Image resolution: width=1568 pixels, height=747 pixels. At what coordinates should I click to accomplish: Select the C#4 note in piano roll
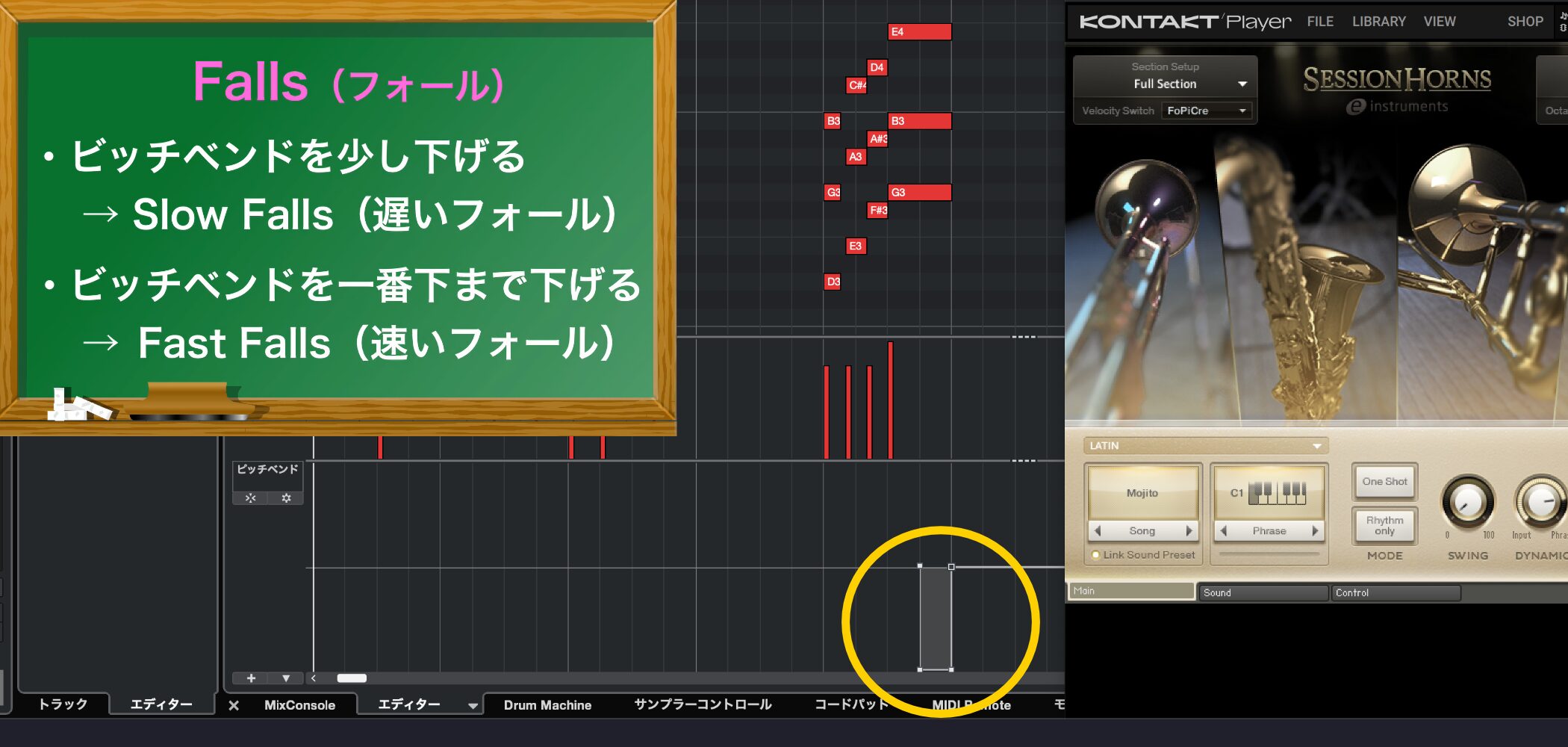click(x=856, y=85)
